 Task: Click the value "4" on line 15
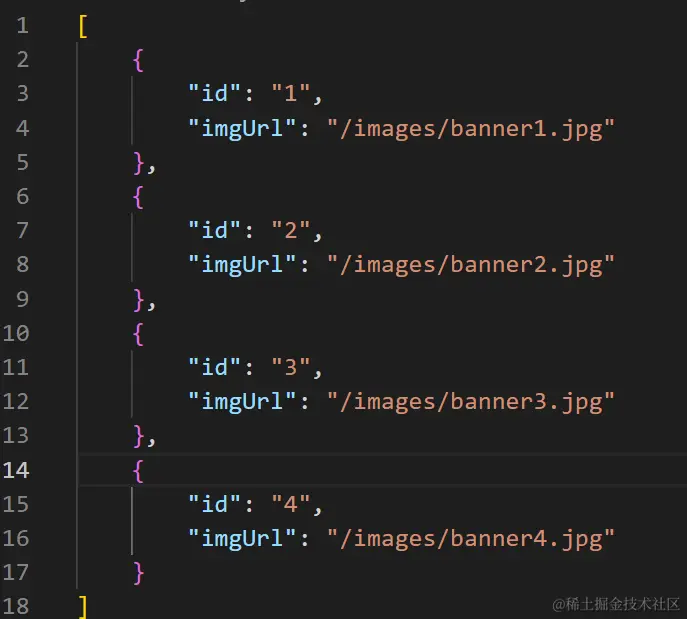(291, 504)
